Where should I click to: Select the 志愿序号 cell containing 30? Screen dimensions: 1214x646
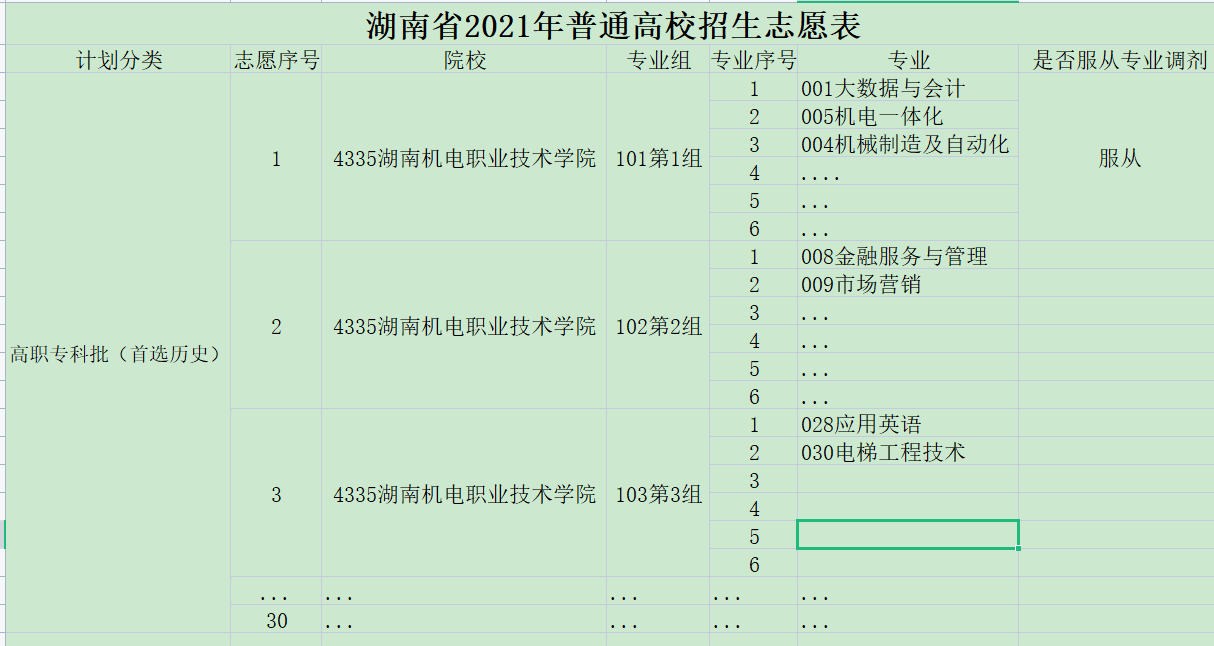pos(276,620)
